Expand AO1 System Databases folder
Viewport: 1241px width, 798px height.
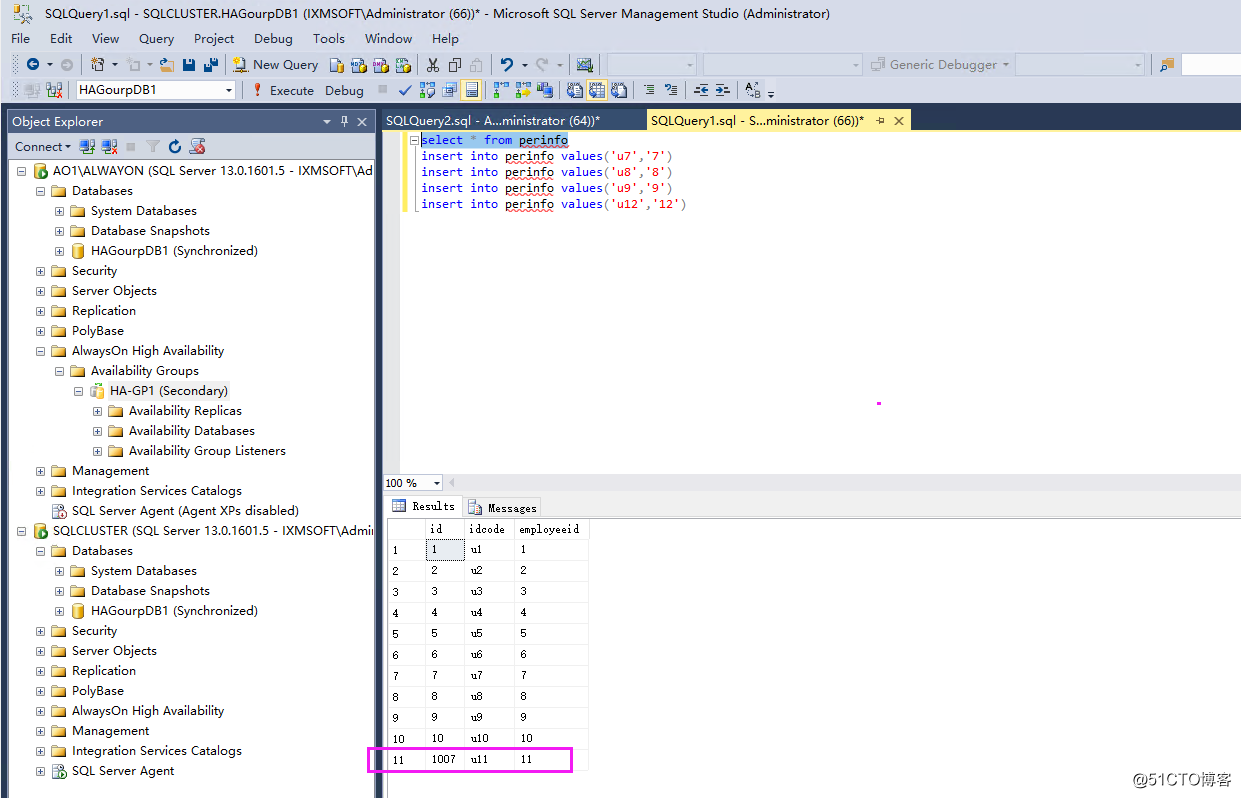[x=60, y=211]
